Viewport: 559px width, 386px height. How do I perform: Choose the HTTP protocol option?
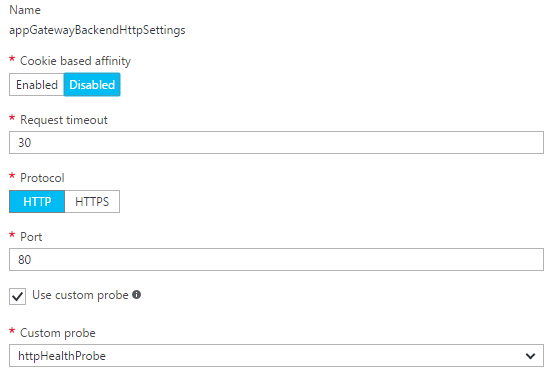37,202
